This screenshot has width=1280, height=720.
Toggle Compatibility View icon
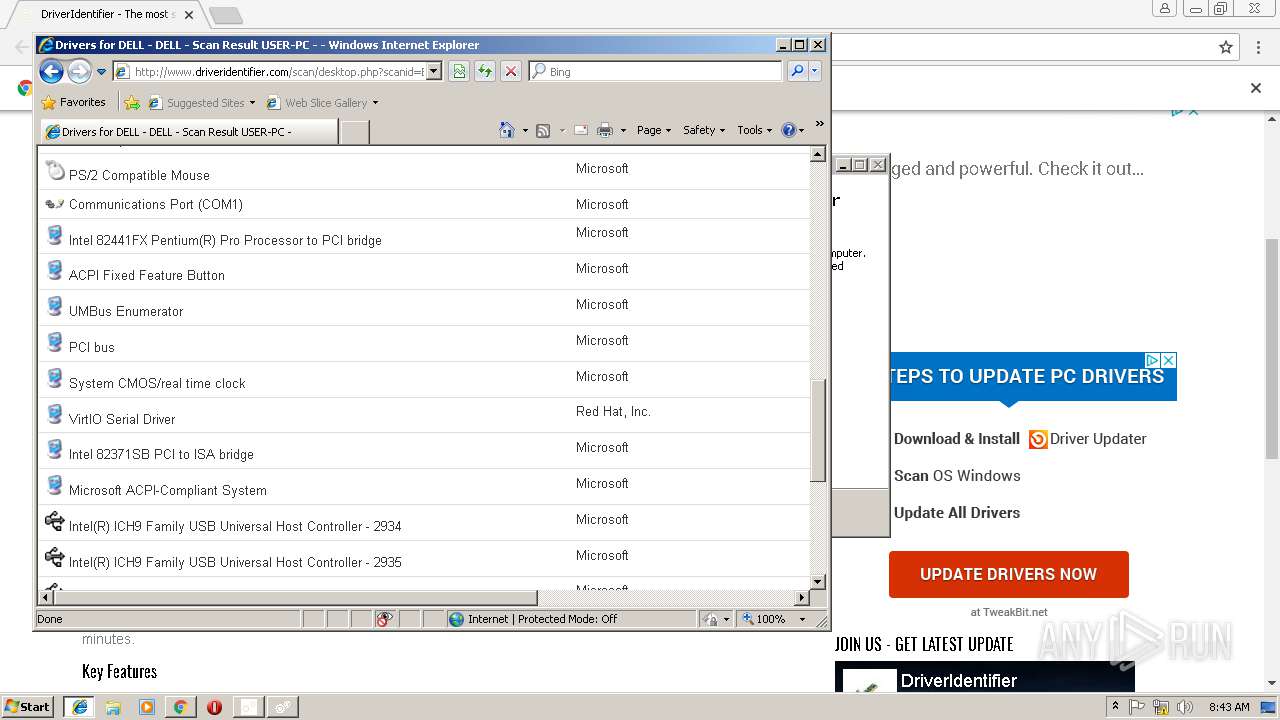tap(459, 71)
